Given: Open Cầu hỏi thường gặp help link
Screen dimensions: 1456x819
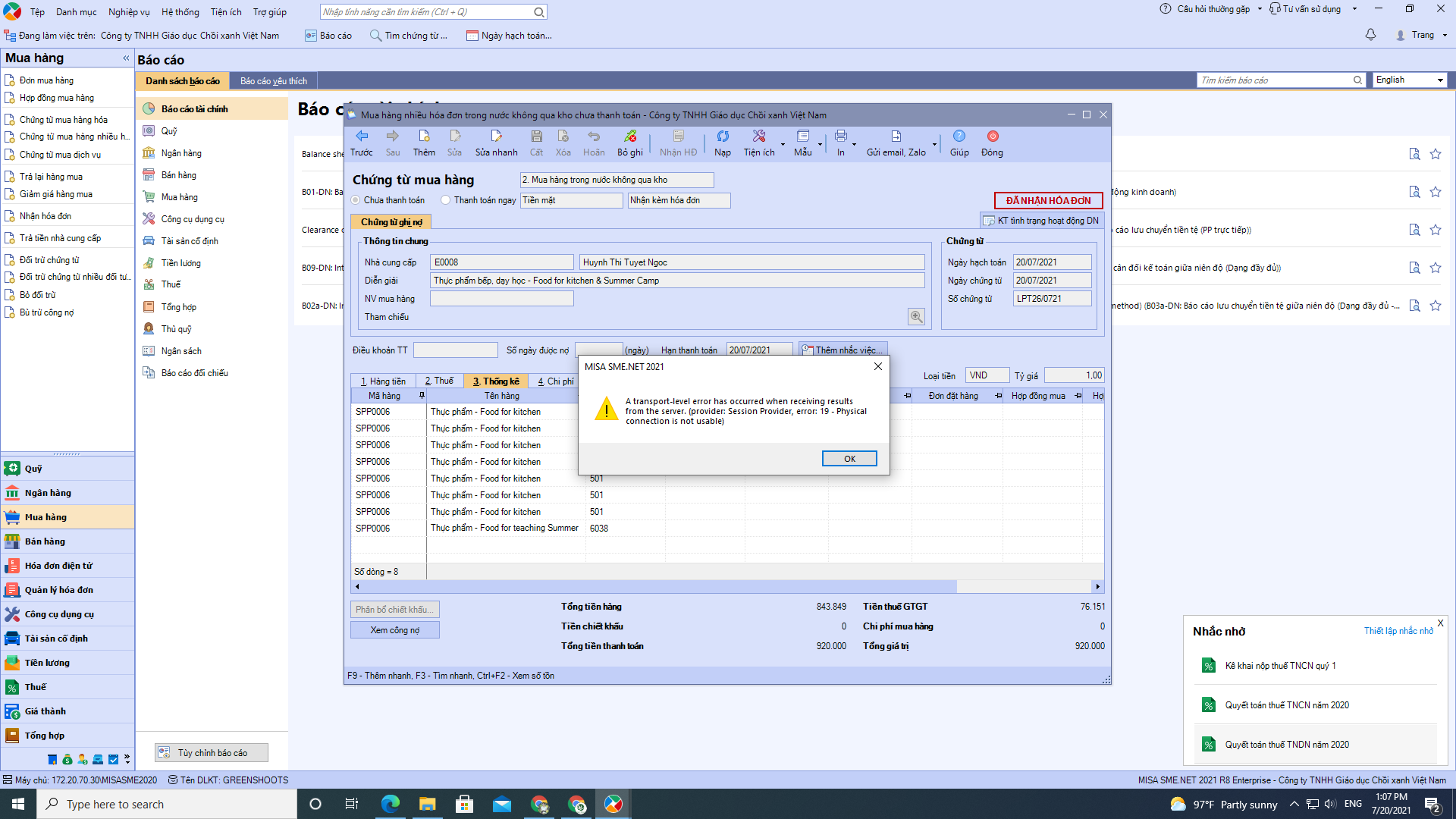Looking at the screenshot, I should tap(1211, 9).
